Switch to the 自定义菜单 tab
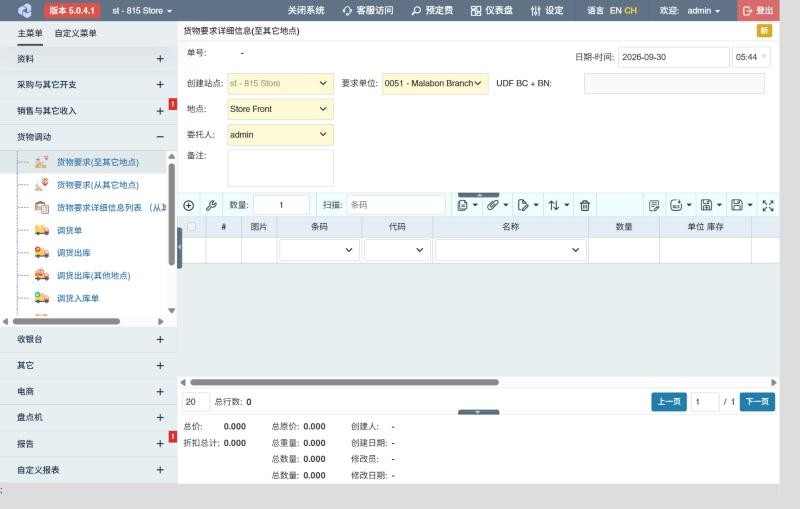Viewport: 800px width, 509px height. 76,33
